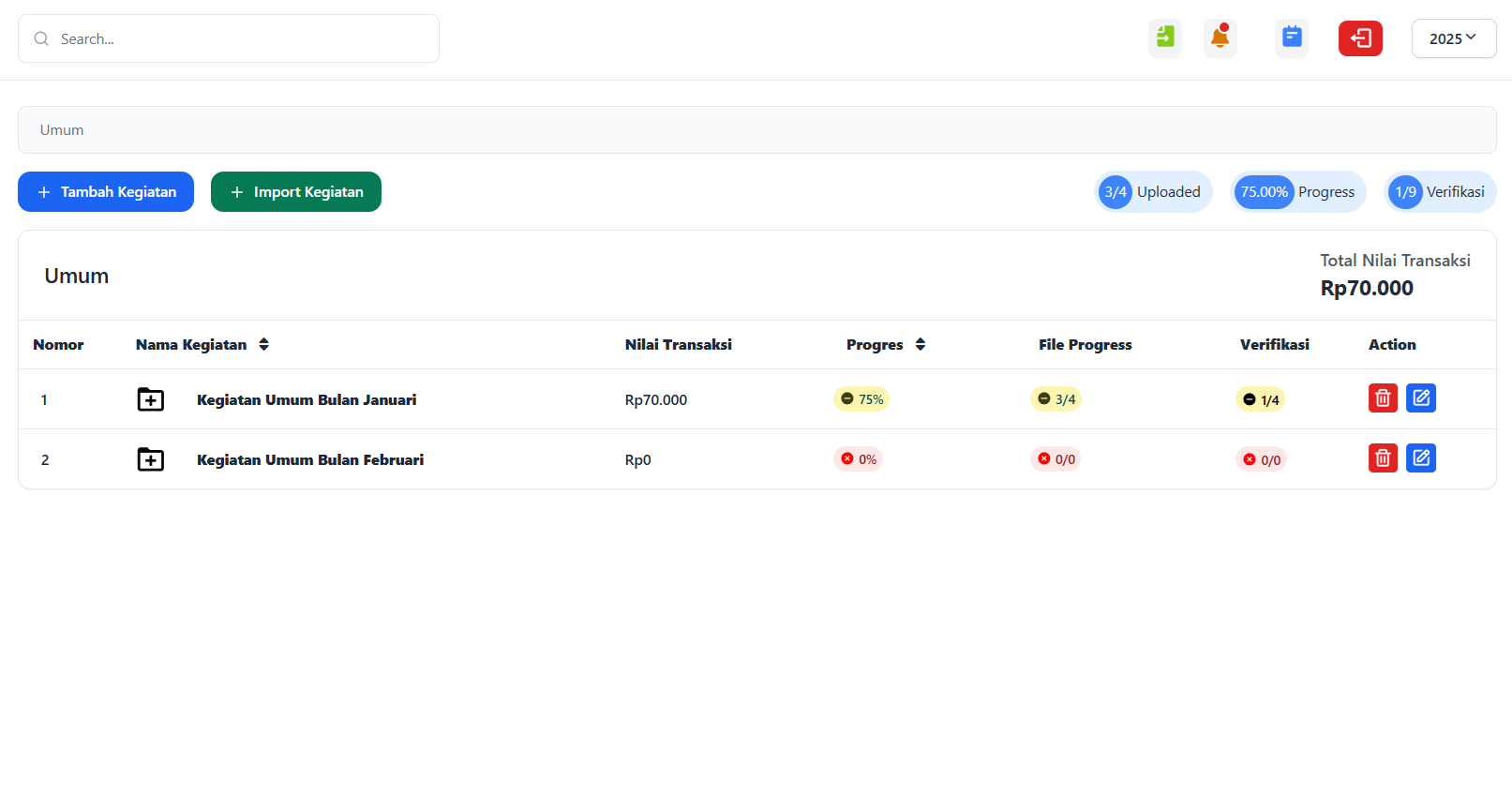Delete Kegiatan Umum Bulan Januari row
1512x810 pixels.
pos(1383,398)
